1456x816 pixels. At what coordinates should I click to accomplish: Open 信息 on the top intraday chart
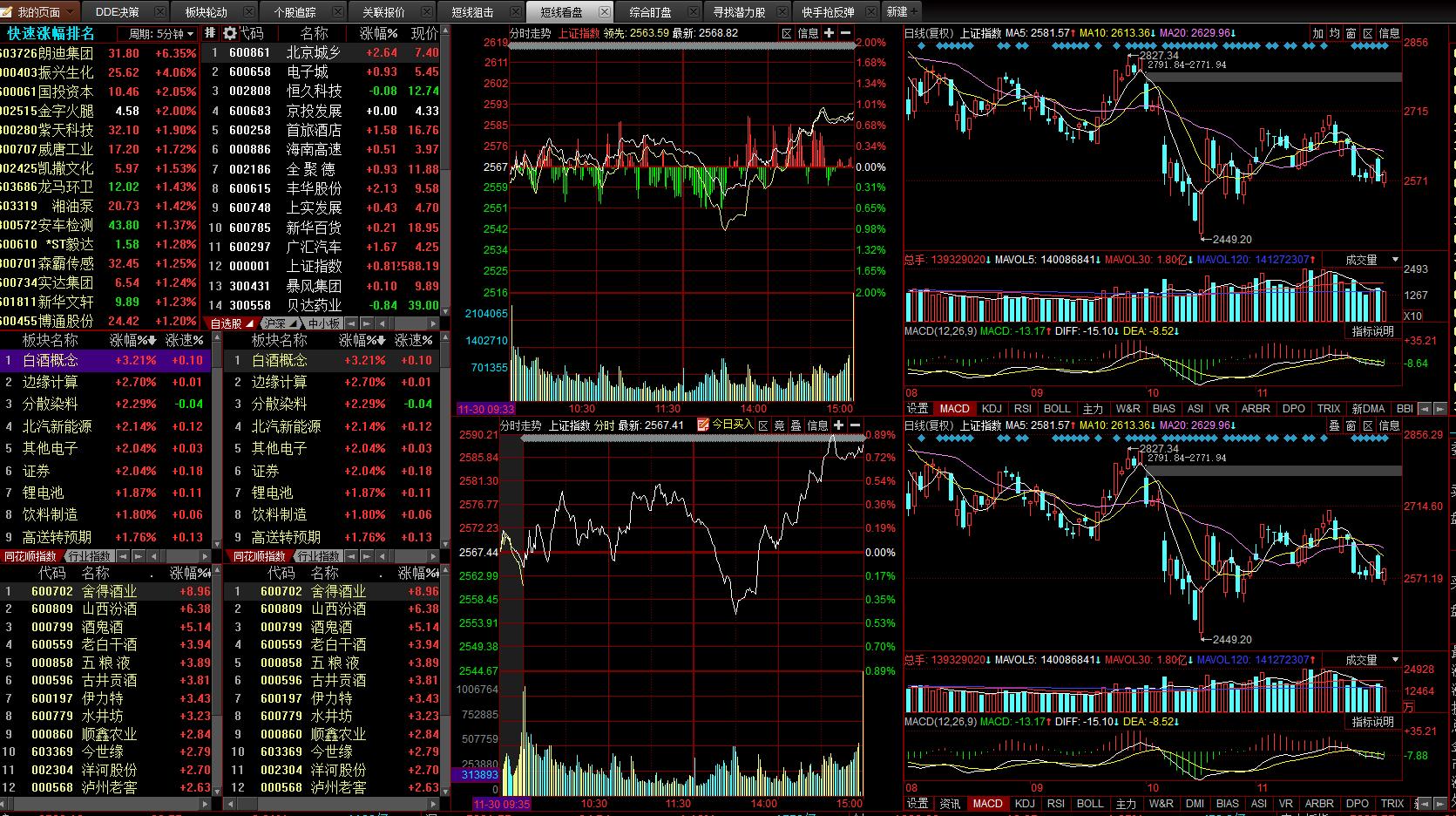click(x=809, y=33)
